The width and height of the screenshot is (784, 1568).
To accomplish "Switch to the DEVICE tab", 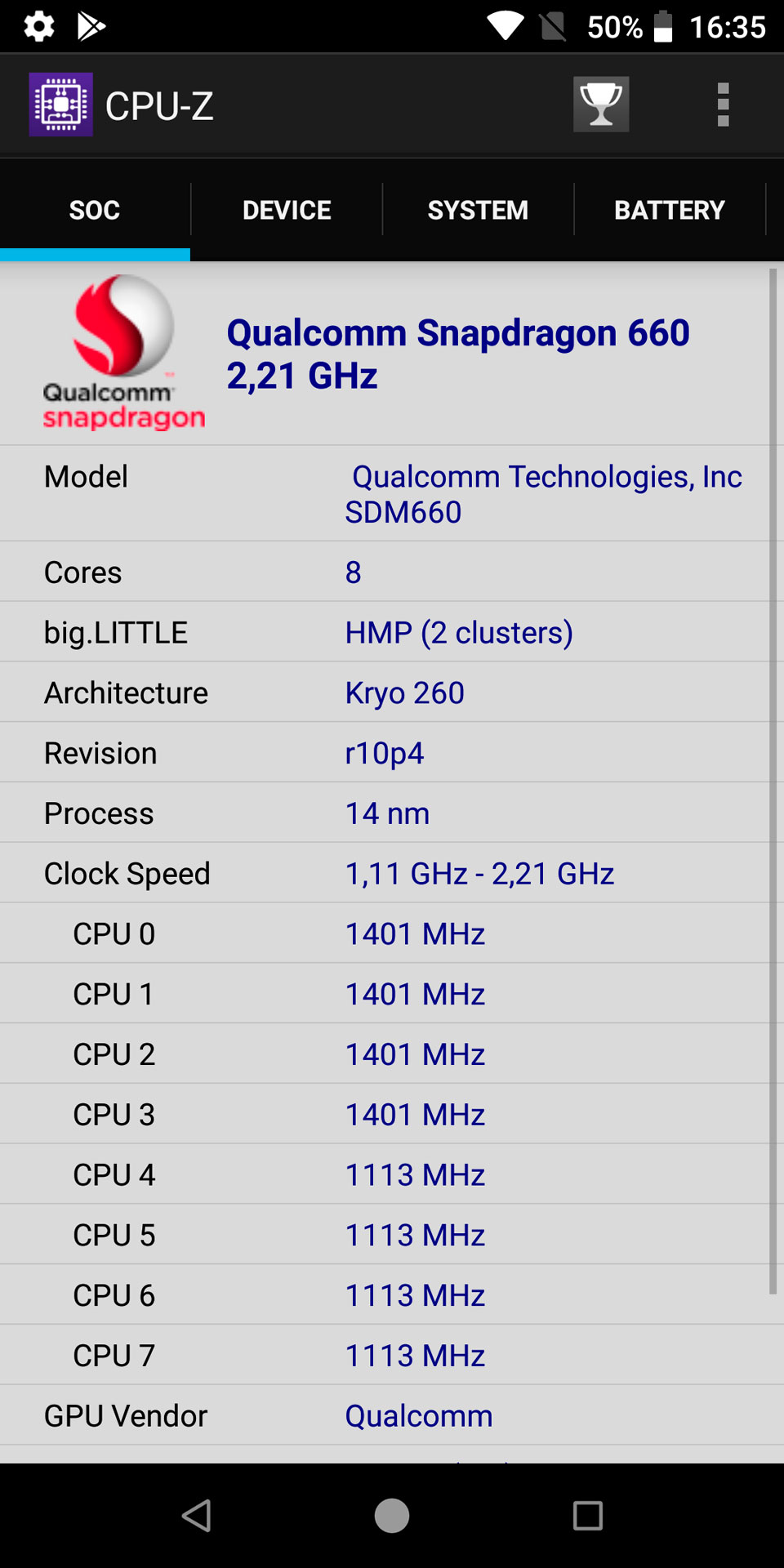I will pos(287,210).
